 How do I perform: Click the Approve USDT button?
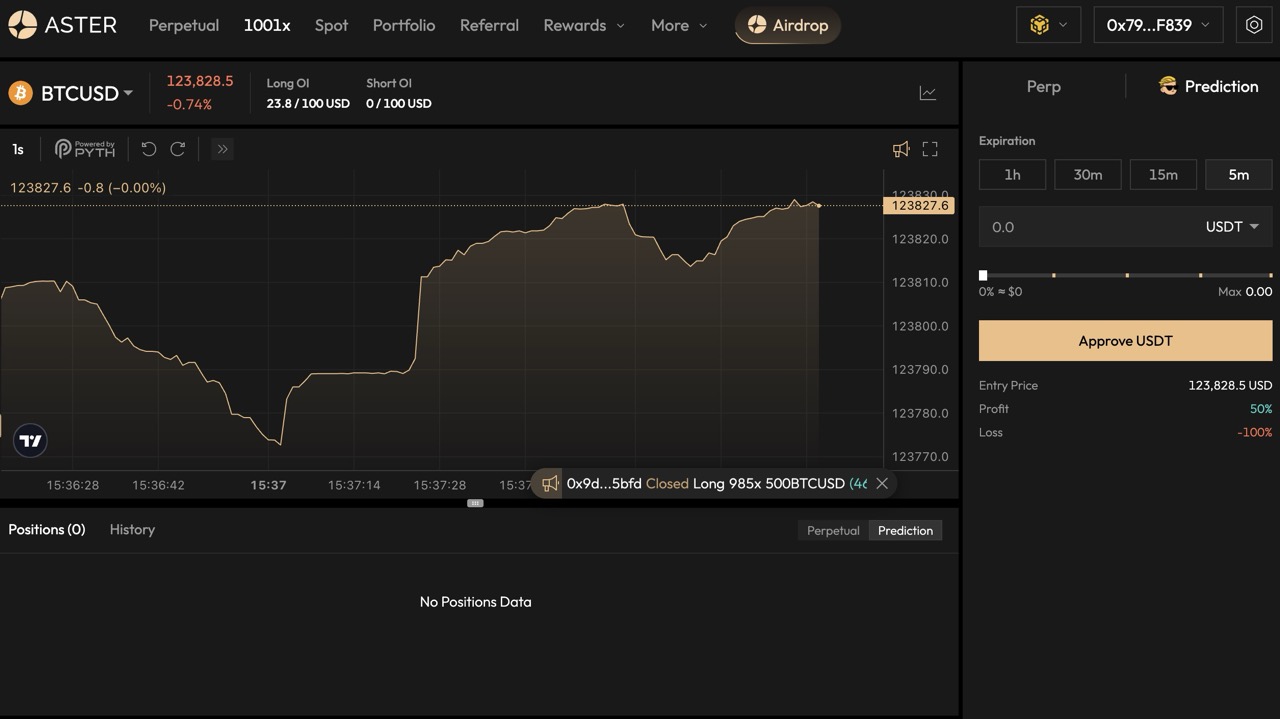pyautogui.click(x=1125, y=341)
